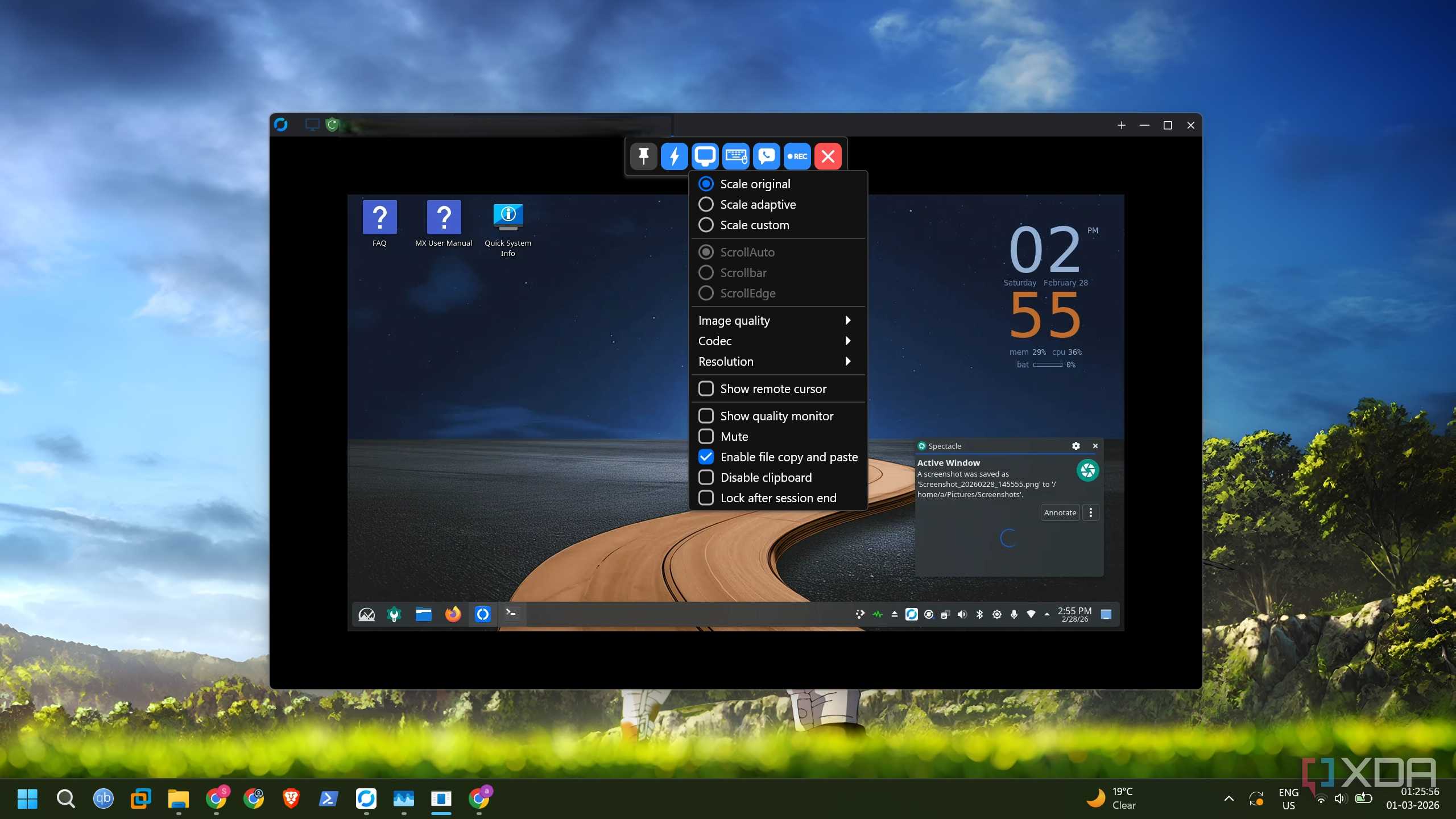Click the remote panel 2:55 PM clock
The height and width of the screenshot is (819, 1456).
tap(1074, 614)
